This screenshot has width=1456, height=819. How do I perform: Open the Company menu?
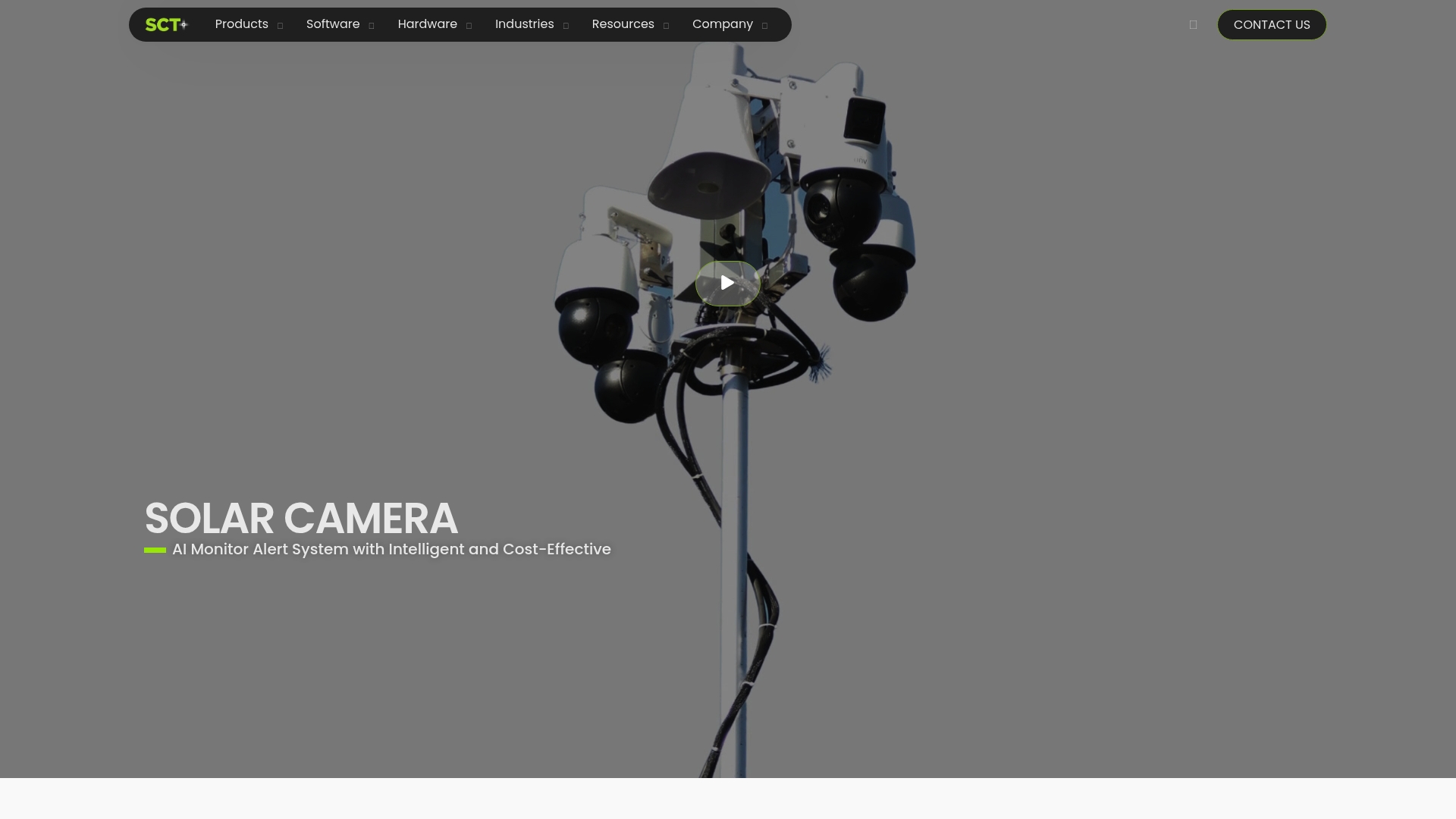pyautogui.click(x=722, y=24)
